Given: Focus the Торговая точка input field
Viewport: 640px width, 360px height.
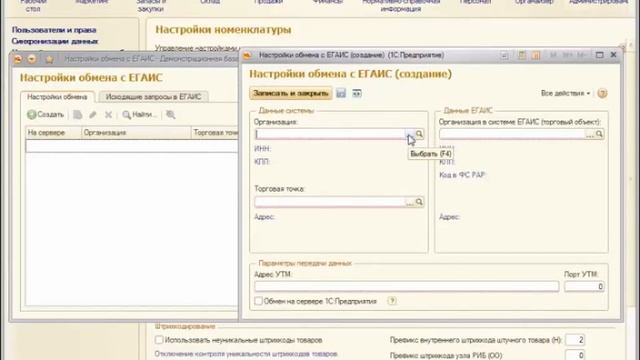Looking at the screenshot, I should point(330,202).
